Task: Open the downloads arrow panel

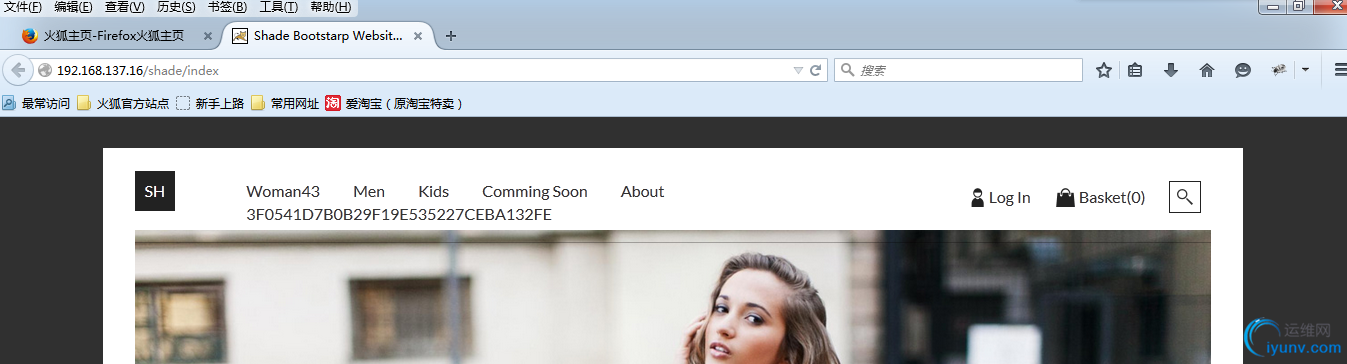Action: (1171, 70)
